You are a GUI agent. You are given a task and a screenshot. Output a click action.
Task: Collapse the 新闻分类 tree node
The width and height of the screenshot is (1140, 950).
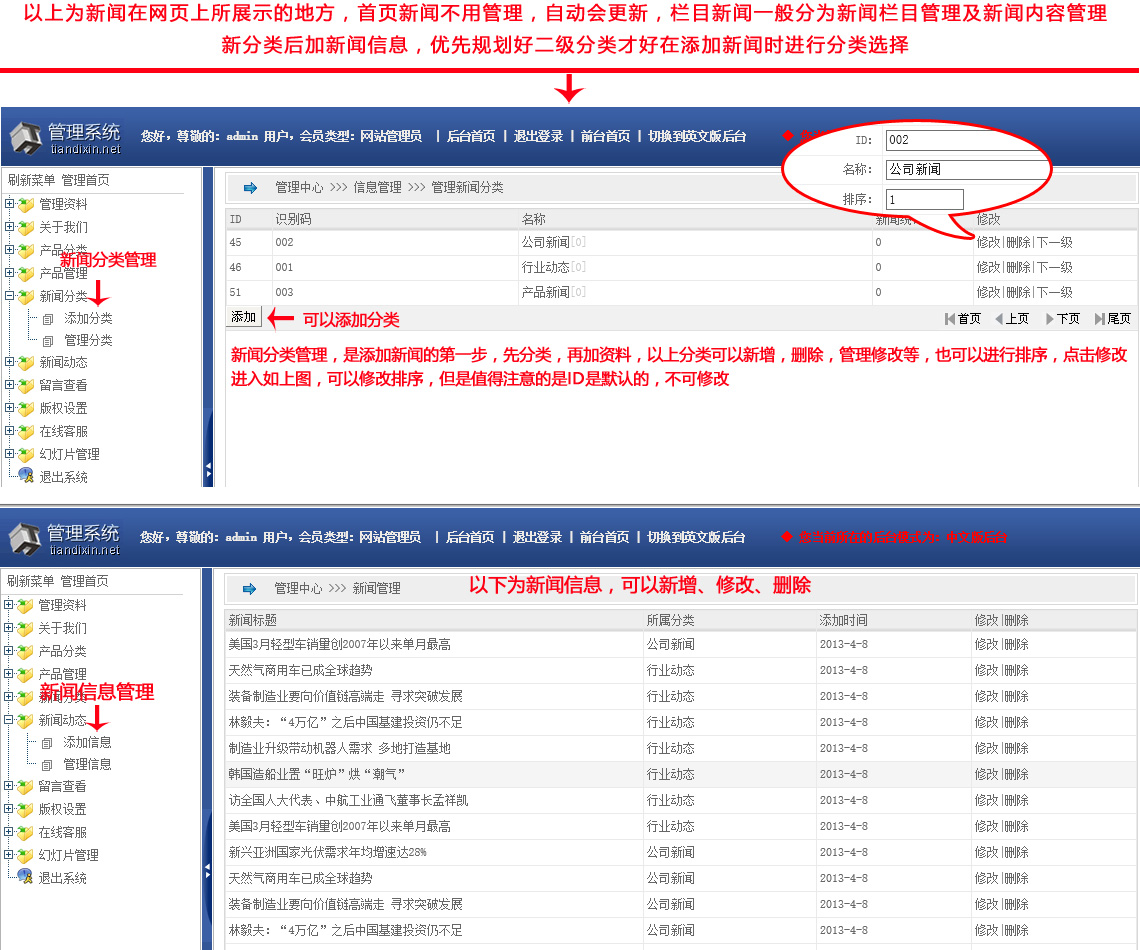tap(9, 295)
